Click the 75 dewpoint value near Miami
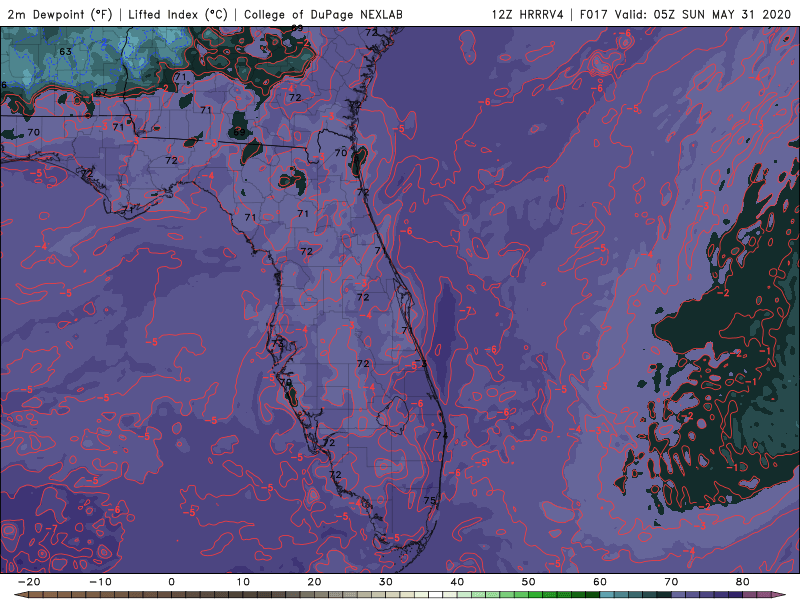 pos(430,501)
